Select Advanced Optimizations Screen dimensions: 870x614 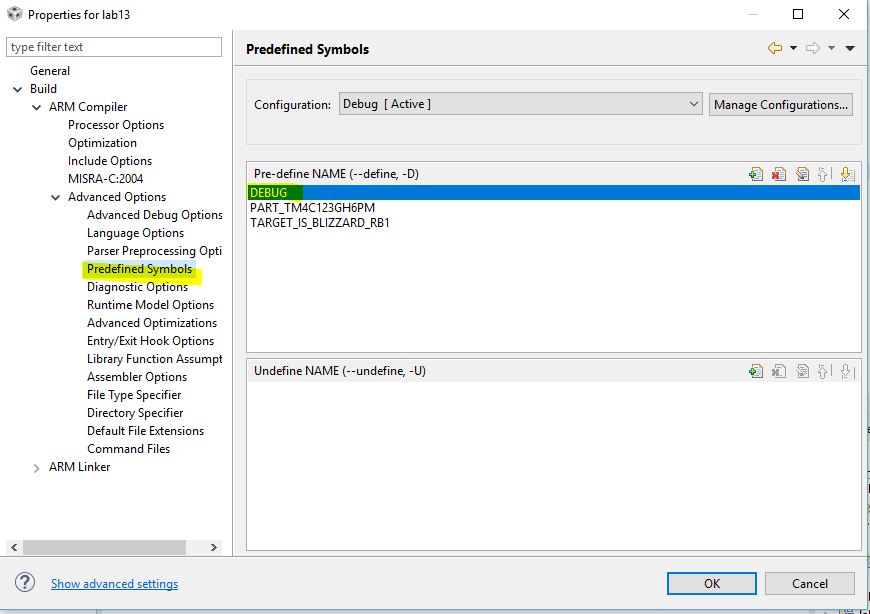point(152,323)
